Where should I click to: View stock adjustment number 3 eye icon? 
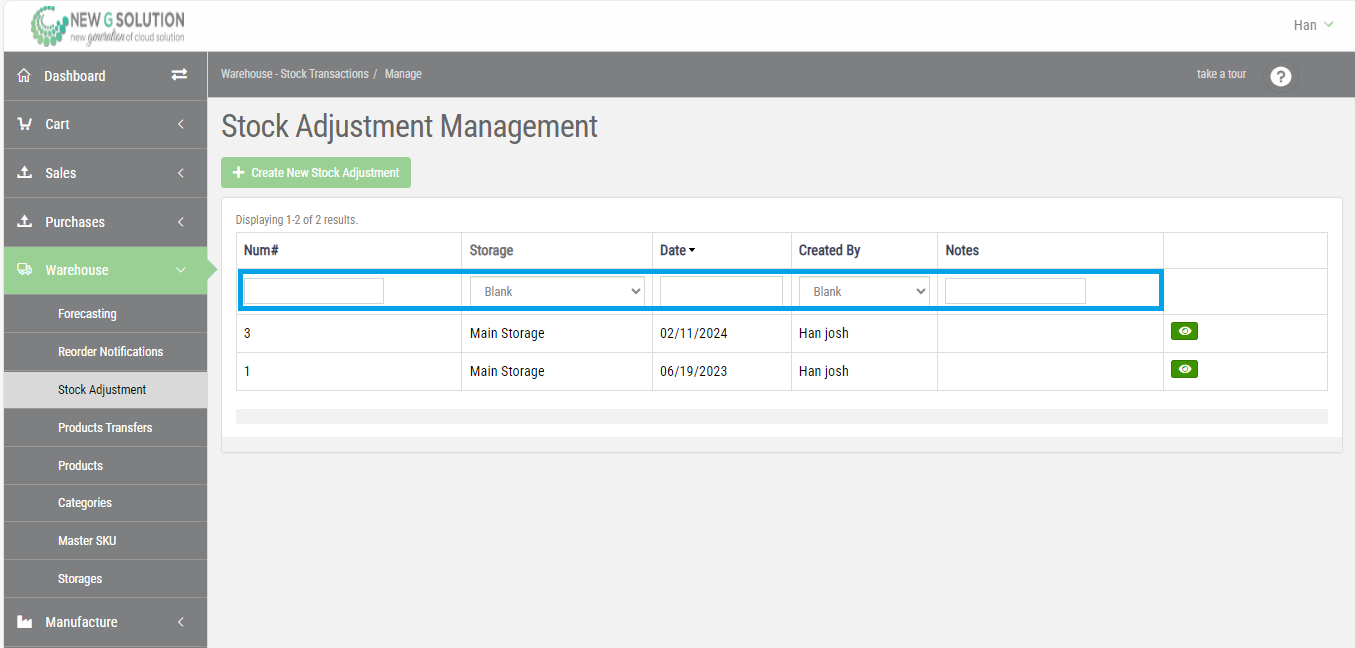[x=1184, y=332]
